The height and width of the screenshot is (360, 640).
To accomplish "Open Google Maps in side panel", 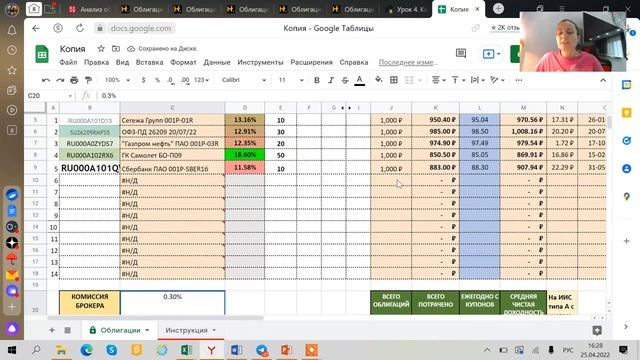I will [x=627, y=196].
